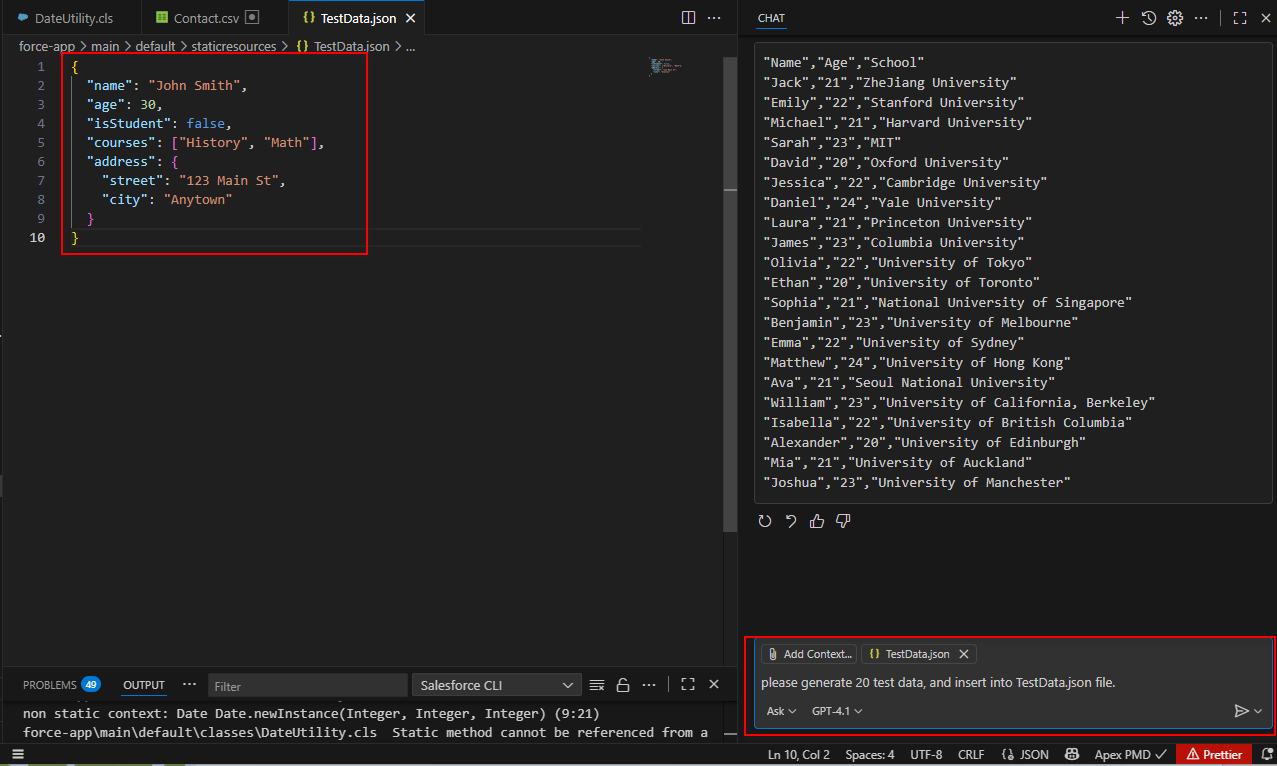Screen dimensions: 1277x766
Task: Open chat settings gear icon
Action: click(1175, 18)
